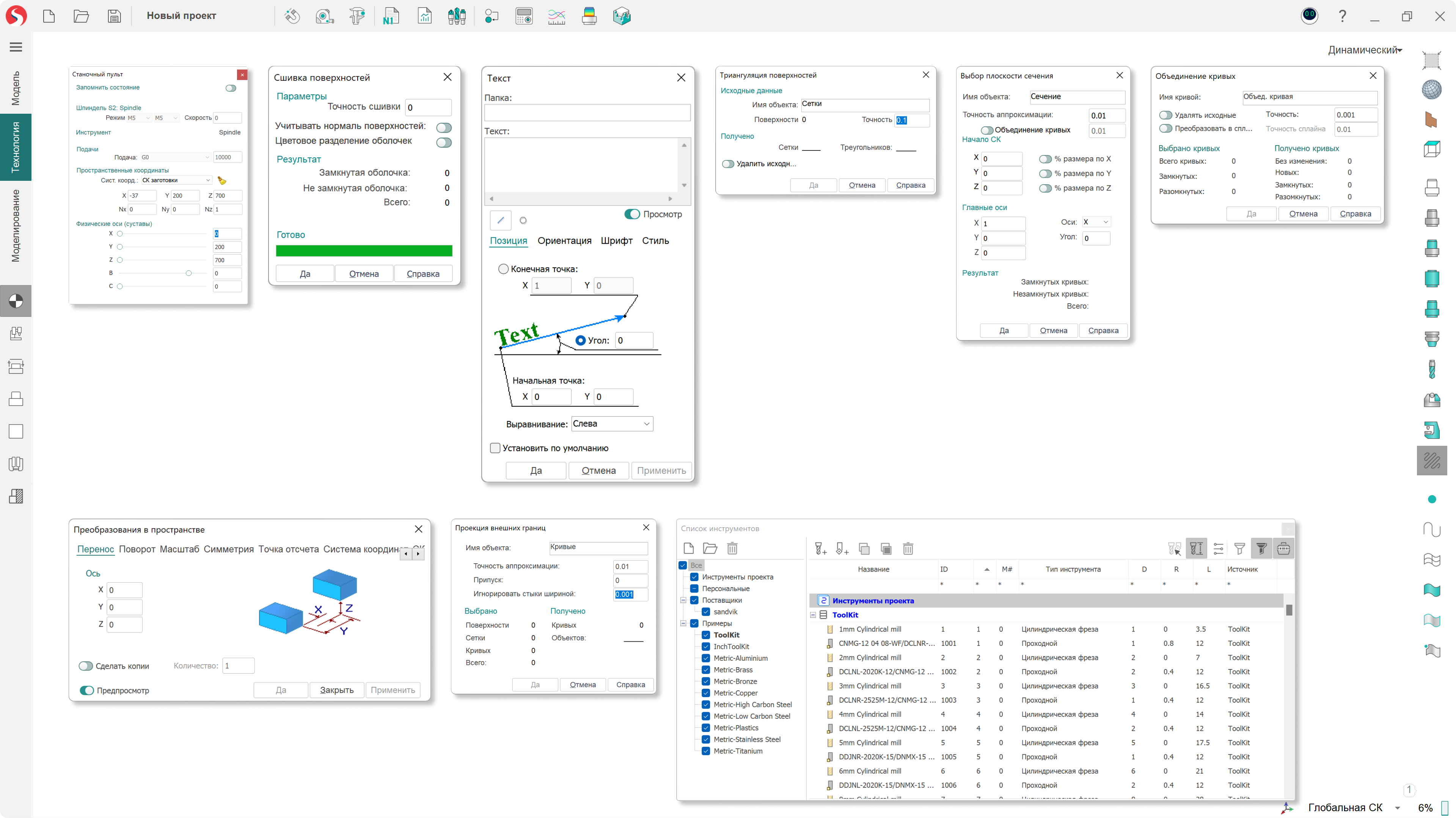Switch to the Ориентация tab
This screenshot has width=1456, height=818.
(564, 241)
